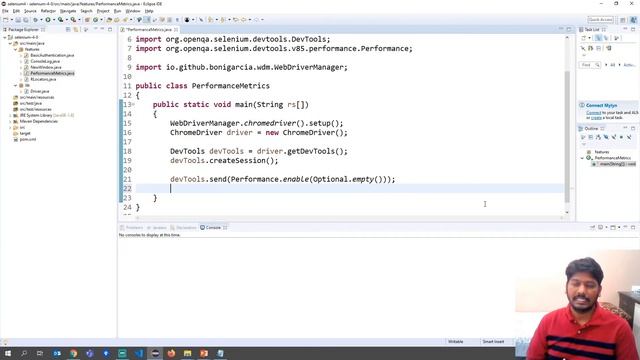
Task: Select Driver.java in Package Explorer
Action: pyautogui.click(x=40, y=91)
